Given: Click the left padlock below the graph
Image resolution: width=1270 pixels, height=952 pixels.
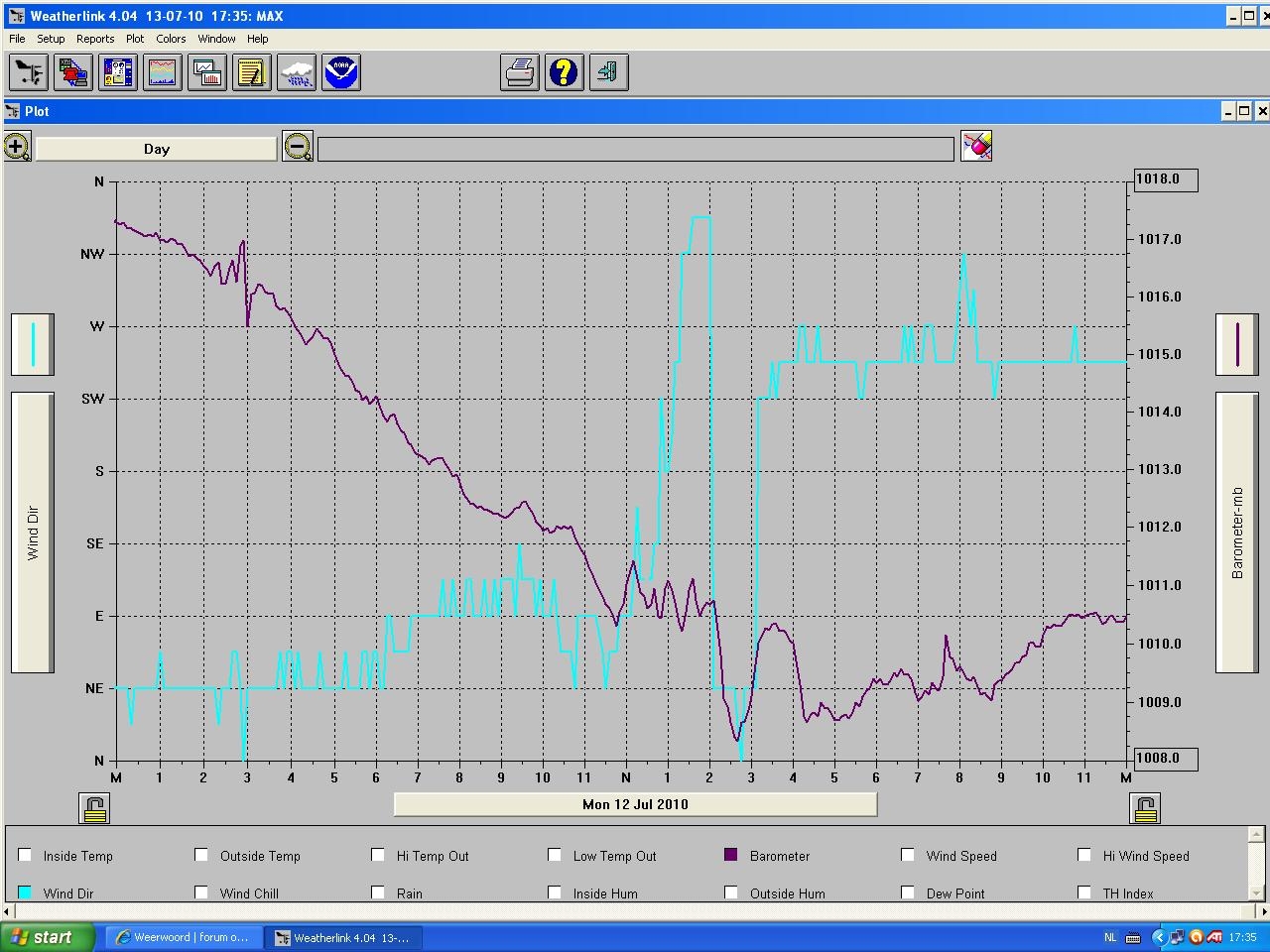Looking at the screenshot, I should pos(95,808).
